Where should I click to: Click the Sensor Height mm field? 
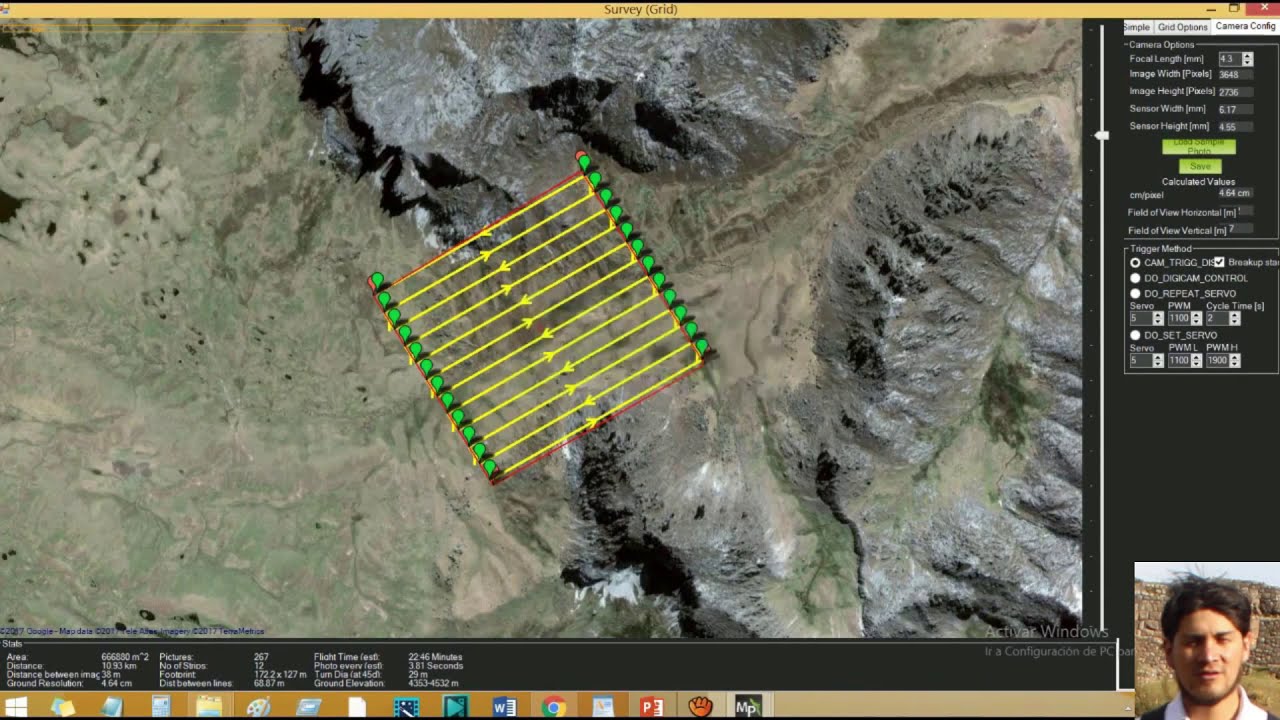point(1235,127)
